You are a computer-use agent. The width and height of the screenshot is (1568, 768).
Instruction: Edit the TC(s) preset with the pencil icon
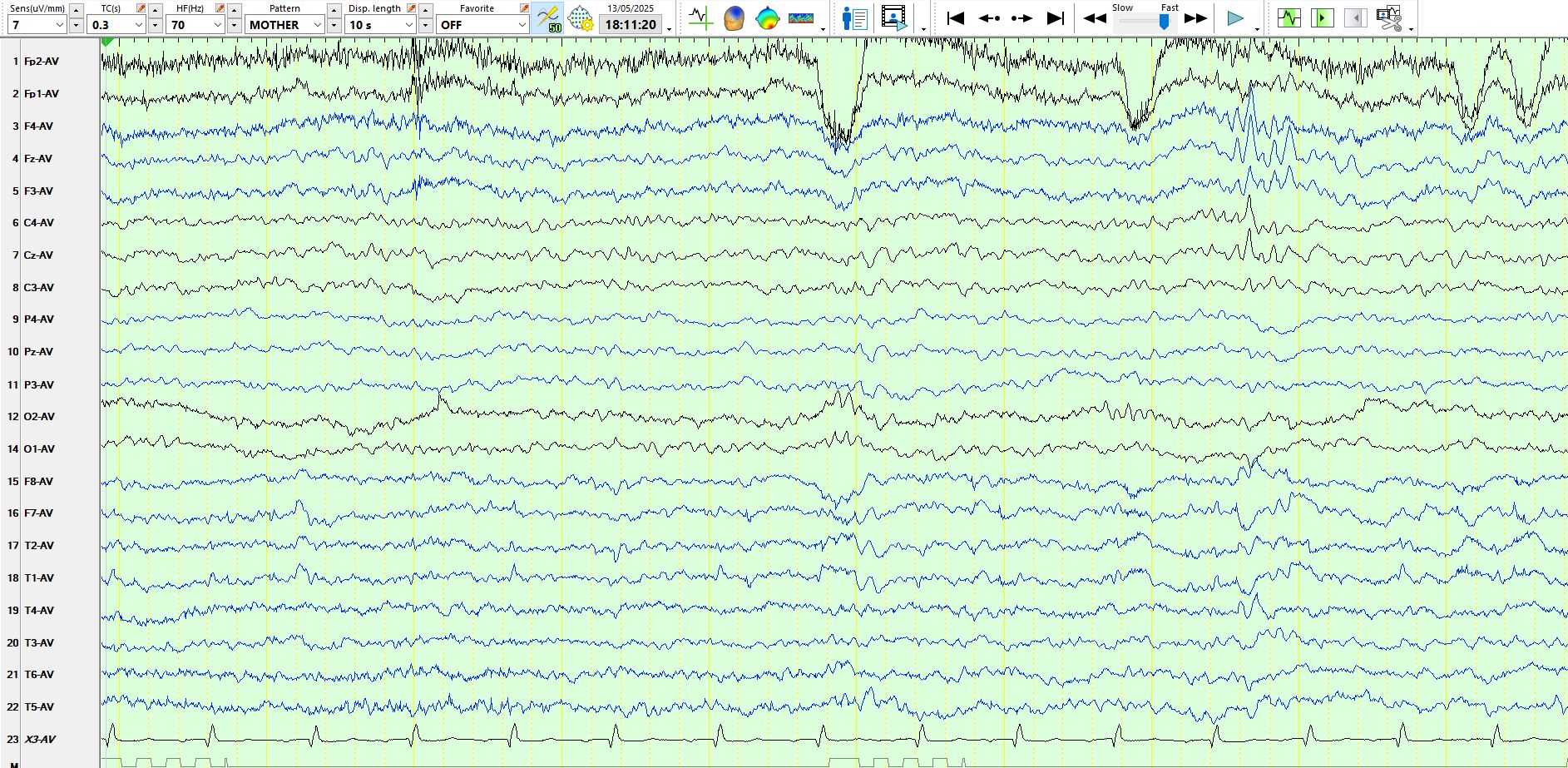click(141, 7)
